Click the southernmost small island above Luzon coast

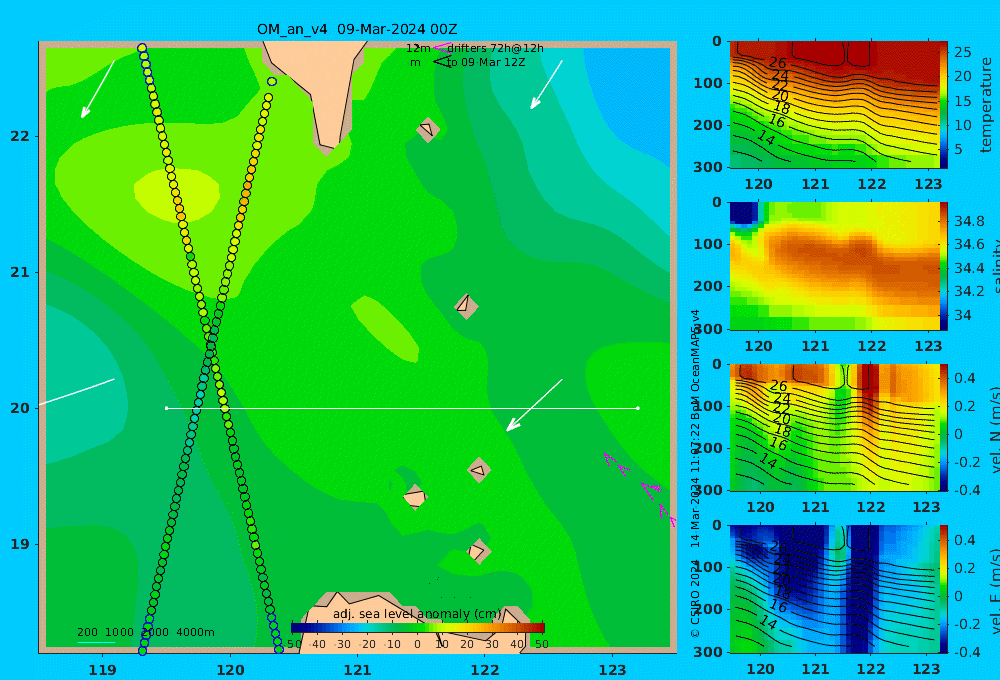point(478,551)
